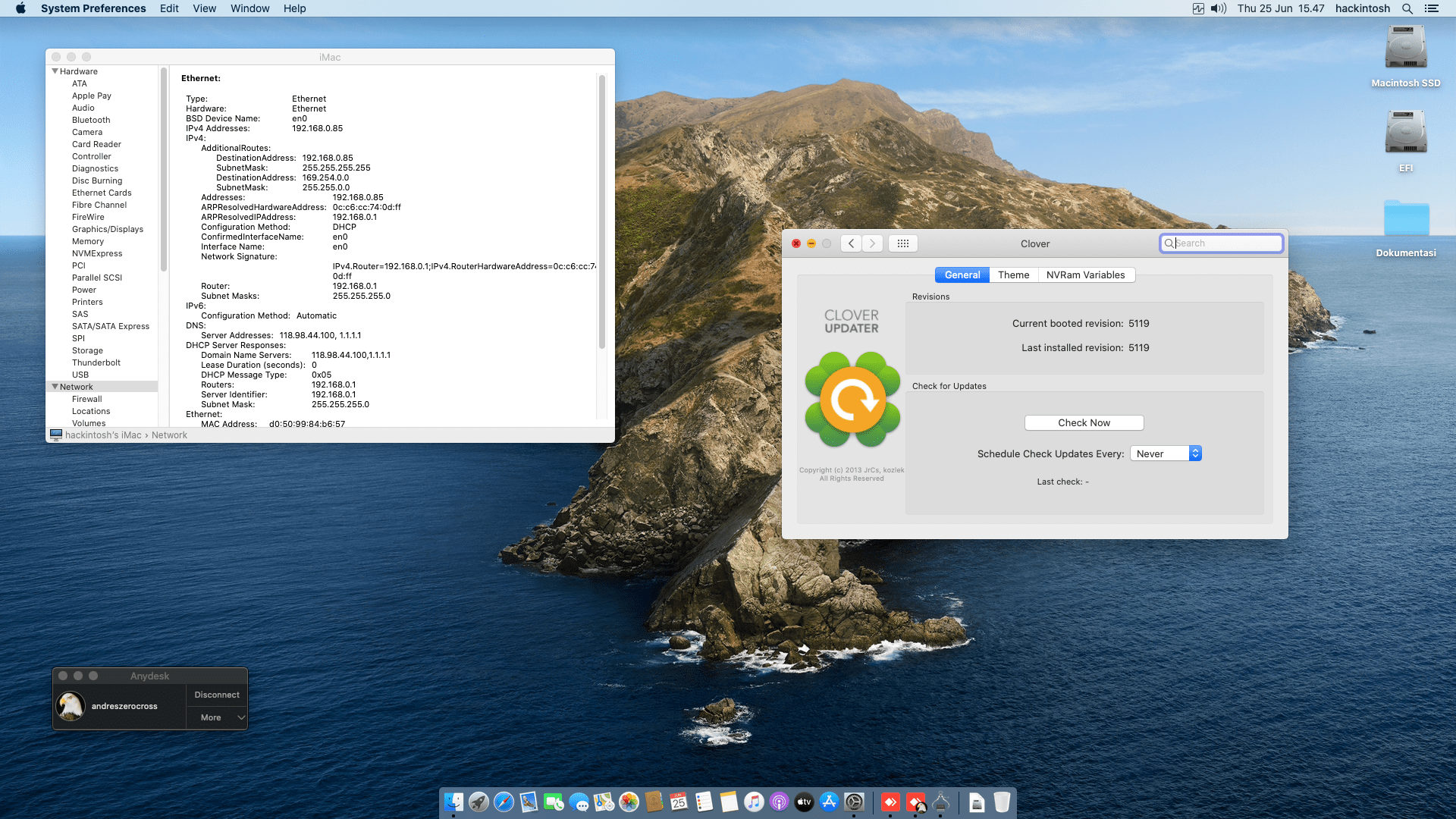Image resolution: width=1456 pixels, height=819 pixels.
Task: Open the EFI drive icon
Action: (x=1405, y=133)
